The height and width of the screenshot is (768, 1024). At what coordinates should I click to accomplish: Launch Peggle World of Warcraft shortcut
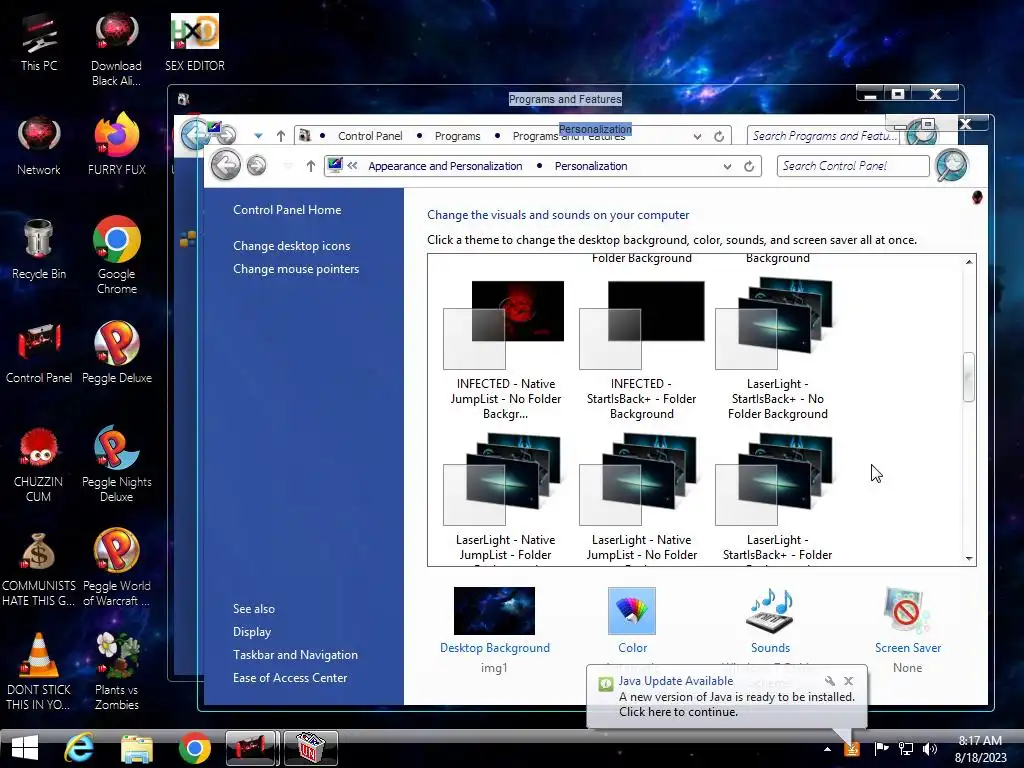[116, 568]
